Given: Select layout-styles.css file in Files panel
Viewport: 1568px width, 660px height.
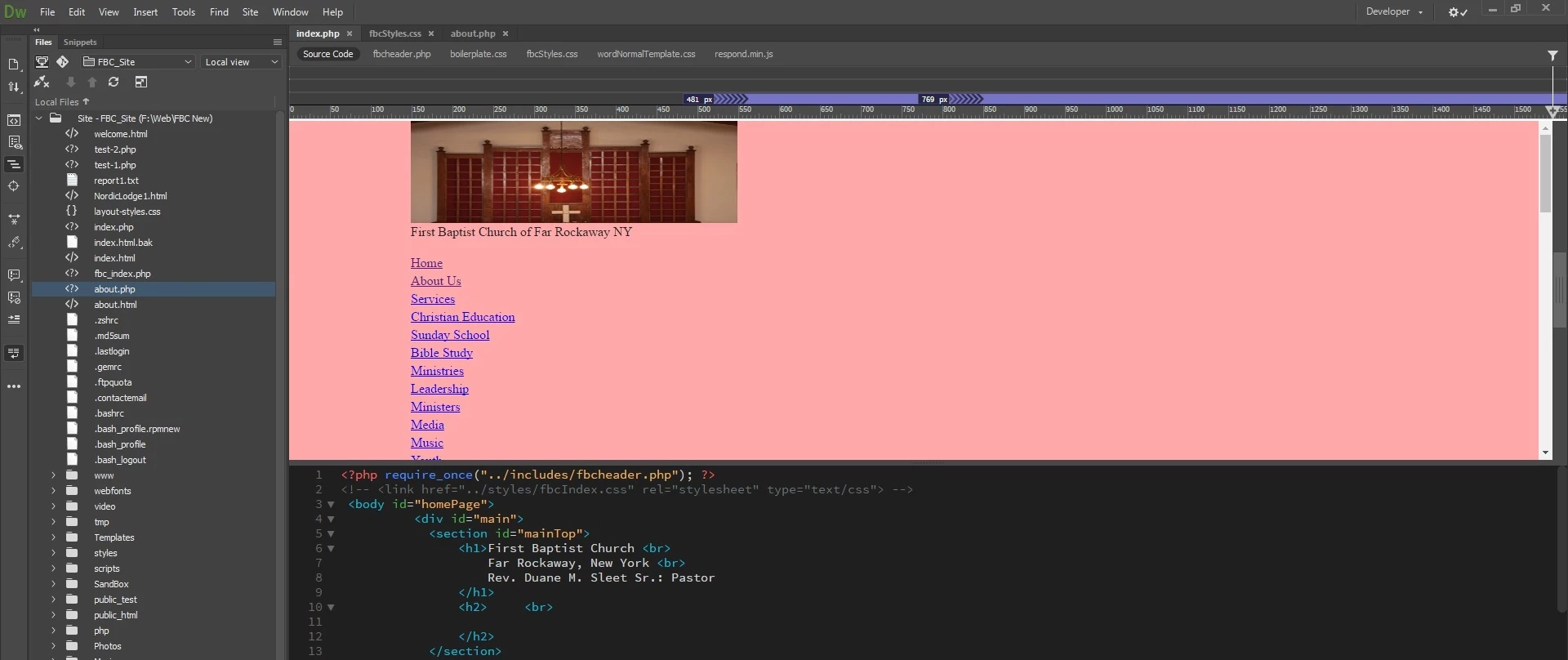Looking at the screenshot, I should [x=127, y=212].
